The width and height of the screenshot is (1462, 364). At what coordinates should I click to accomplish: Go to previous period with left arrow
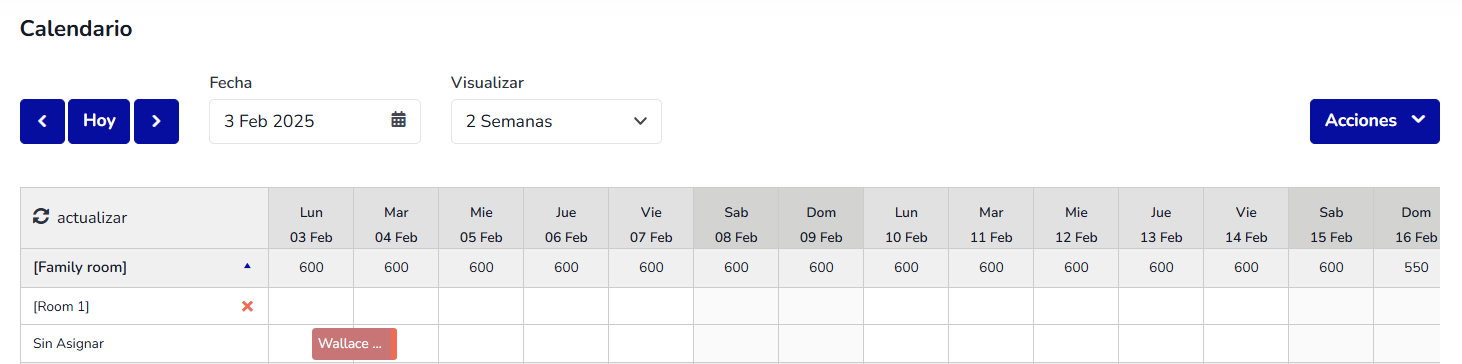tap(42, 121)
